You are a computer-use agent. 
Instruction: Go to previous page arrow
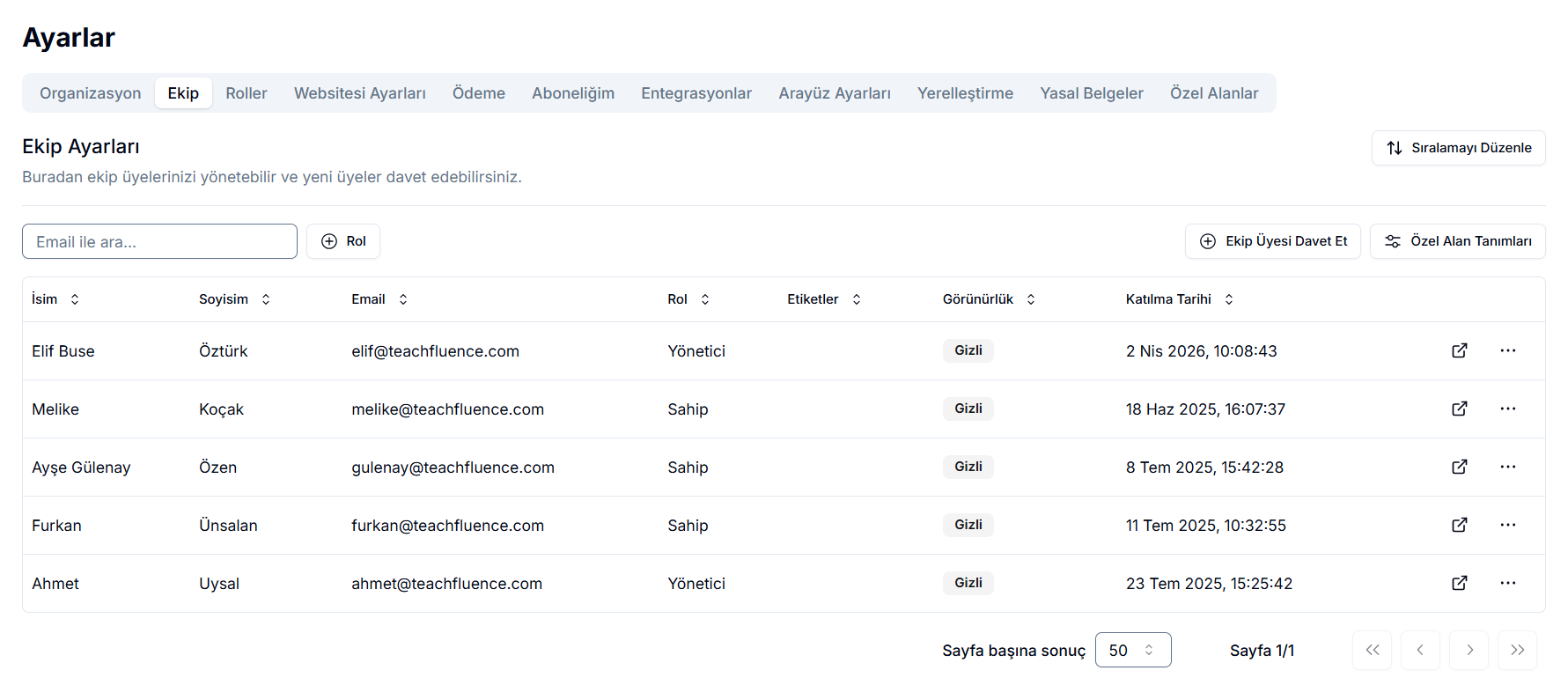1420,650
